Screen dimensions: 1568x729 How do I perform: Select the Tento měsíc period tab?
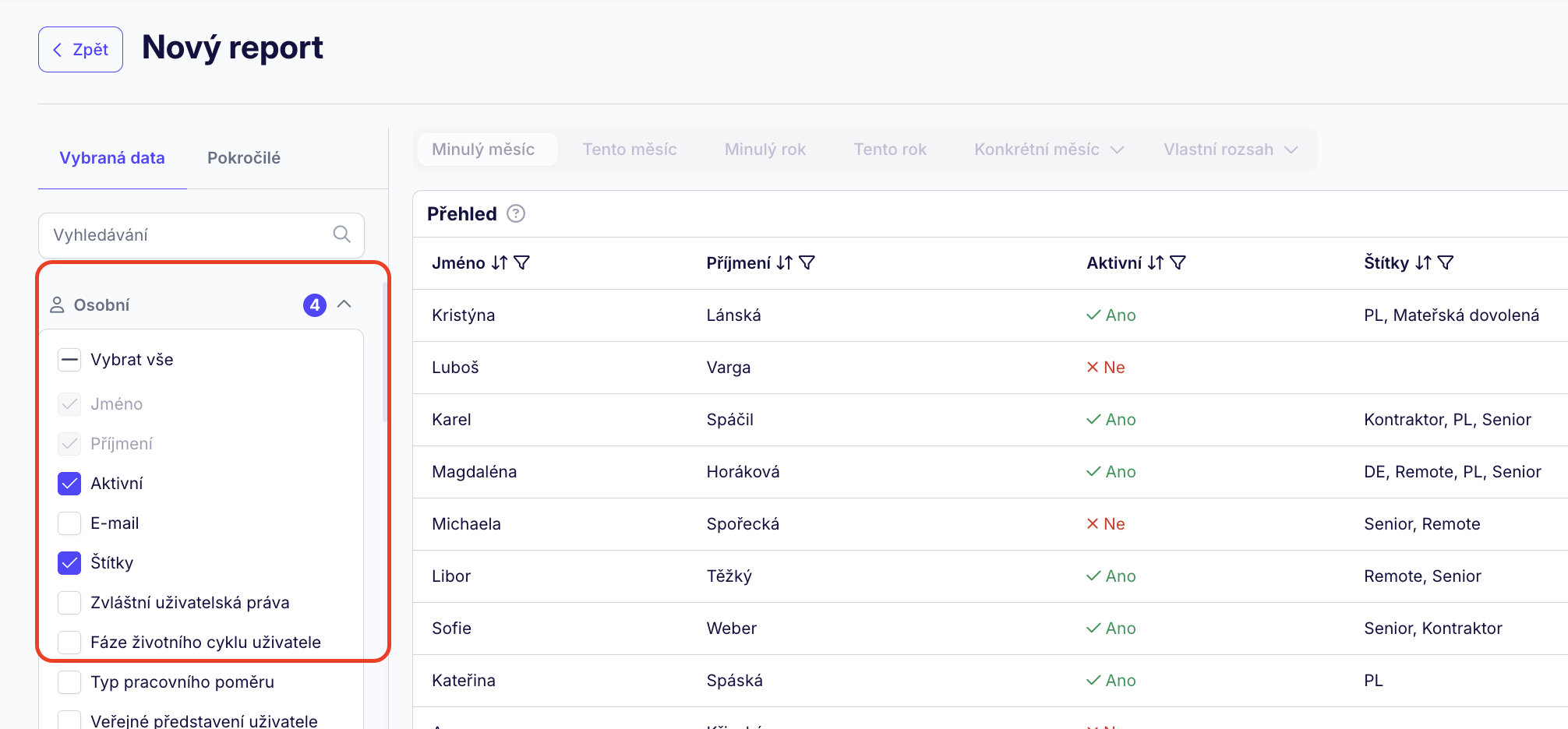click(x=630, y=150)
